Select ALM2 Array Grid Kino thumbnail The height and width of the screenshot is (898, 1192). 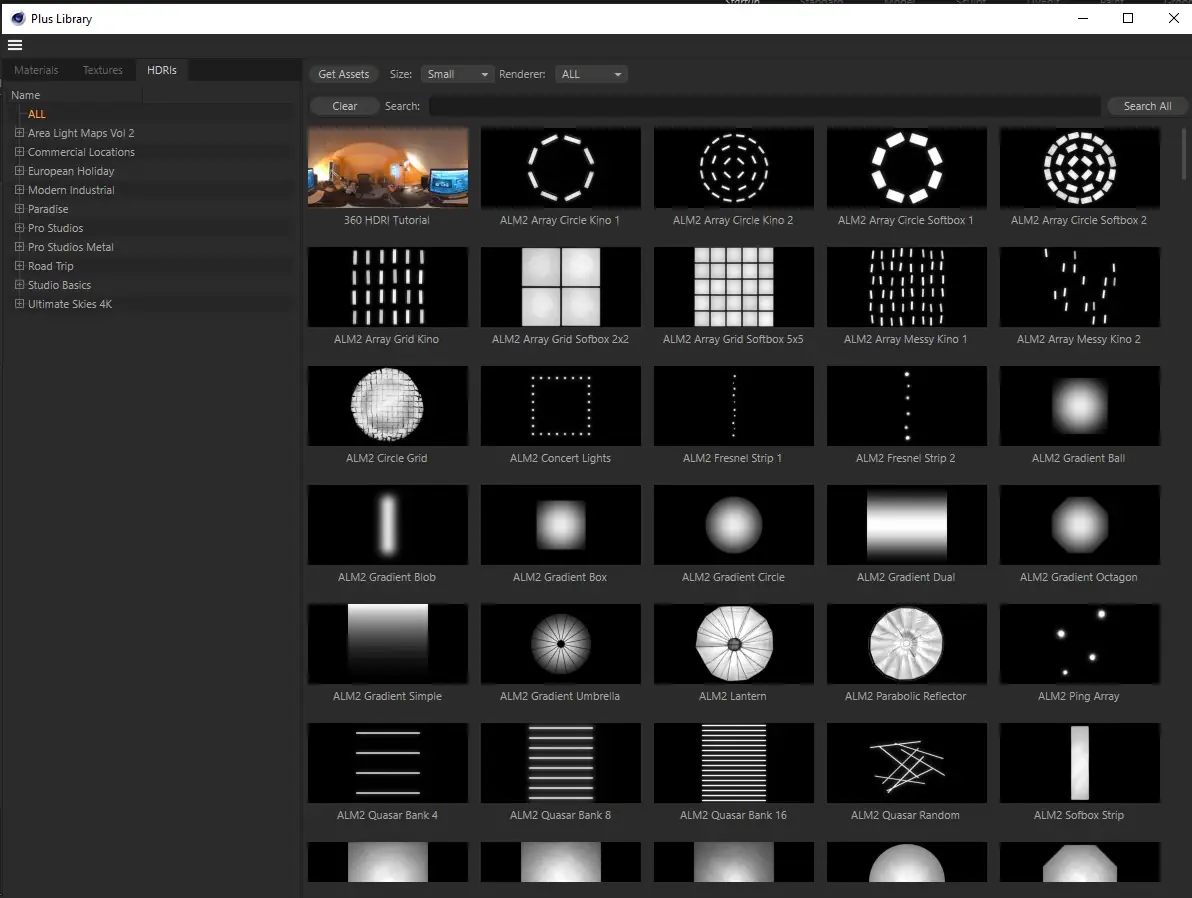click(x=388, y=287)
